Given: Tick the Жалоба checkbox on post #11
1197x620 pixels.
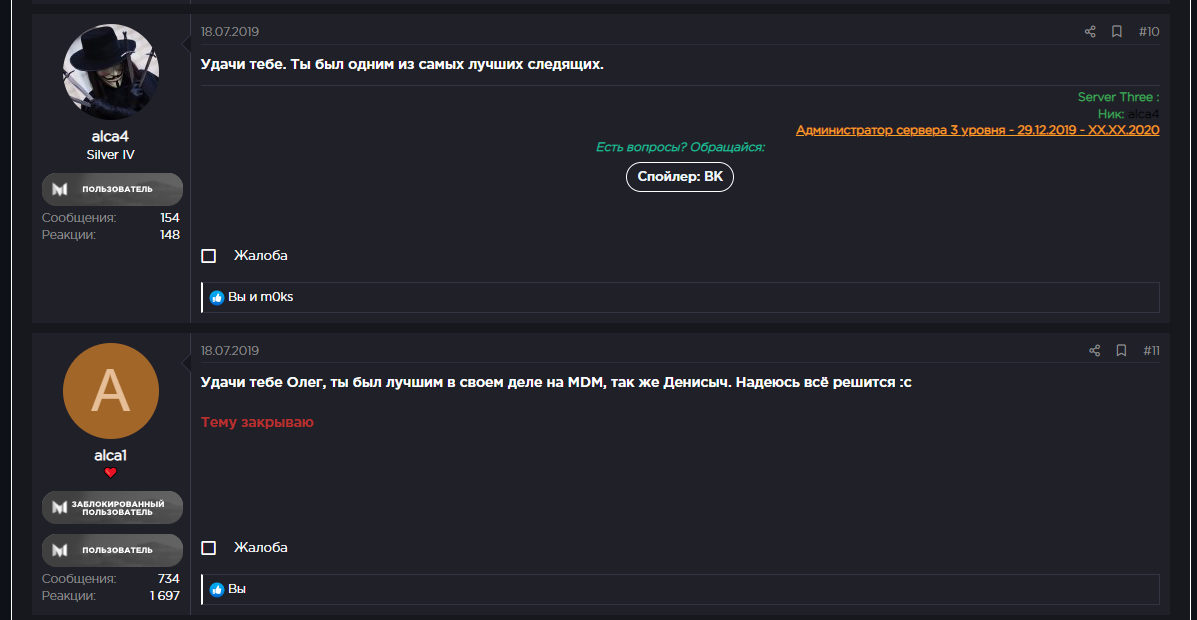Looking at the screenshot, I should pyautogui.click(x=209, y=548).
